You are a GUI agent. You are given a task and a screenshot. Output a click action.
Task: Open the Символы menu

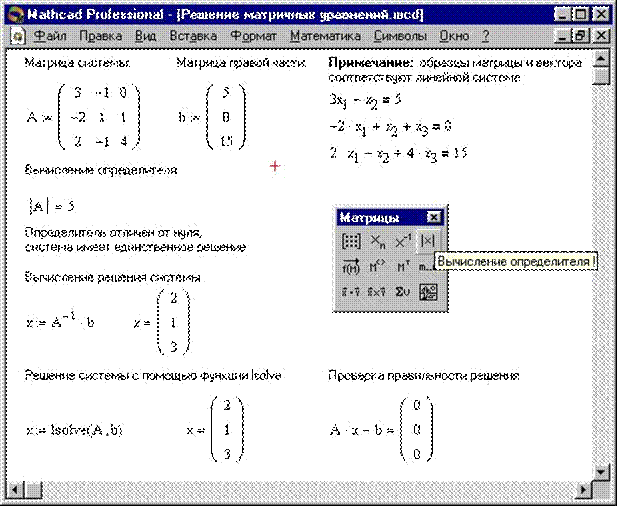[400, 36]
